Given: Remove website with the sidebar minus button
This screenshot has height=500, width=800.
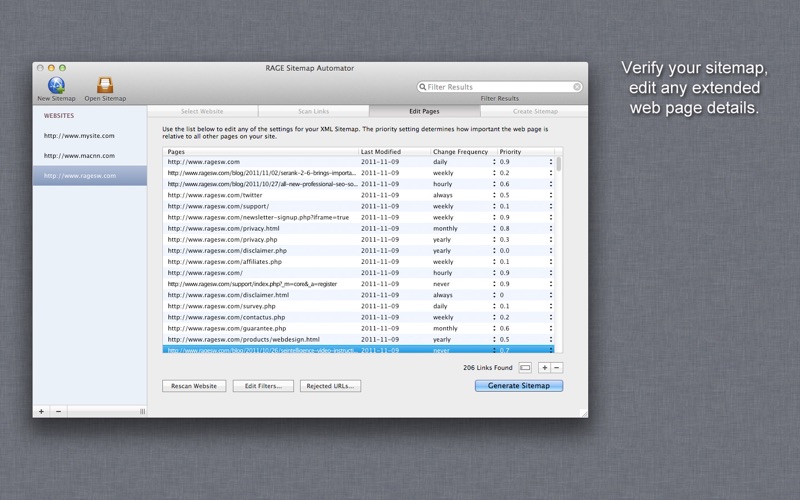Looking at the screenshot, I should click(58, 411).
